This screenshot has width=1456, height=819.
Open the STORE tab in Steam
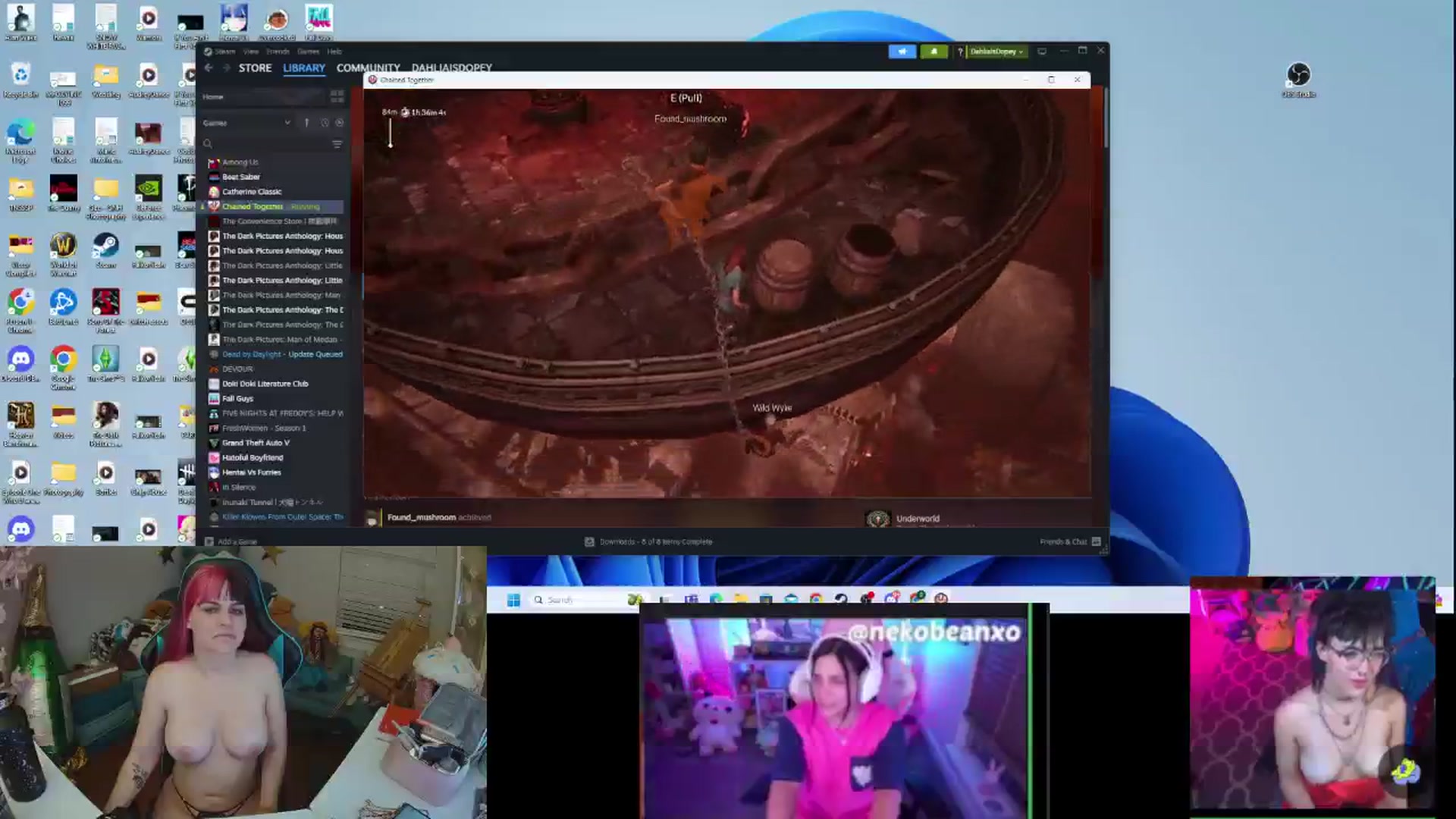point(255,67)
